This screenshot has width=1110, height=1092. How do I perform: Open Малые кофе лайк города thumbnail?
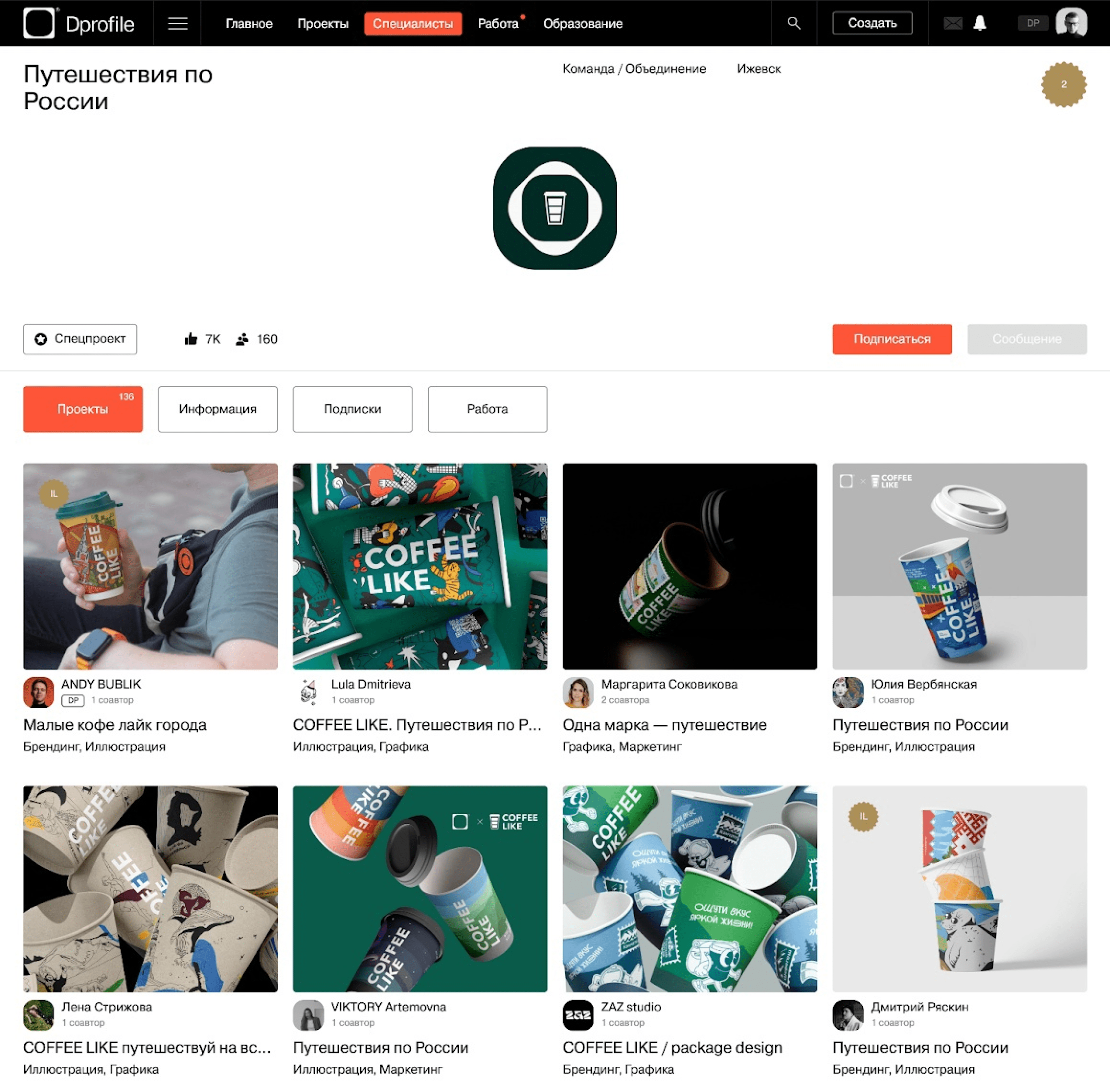(150, 566)
